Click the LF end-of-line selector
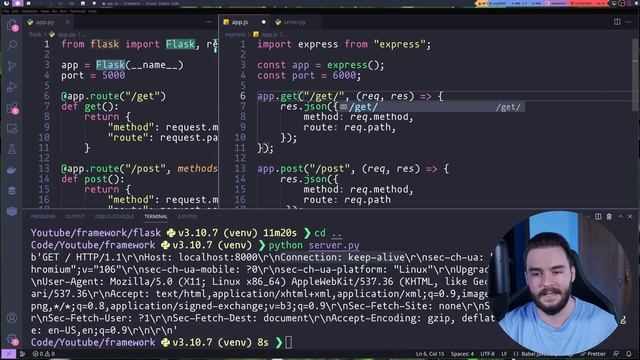This screenshot has height=360, width=640. [x=504, y=354]
